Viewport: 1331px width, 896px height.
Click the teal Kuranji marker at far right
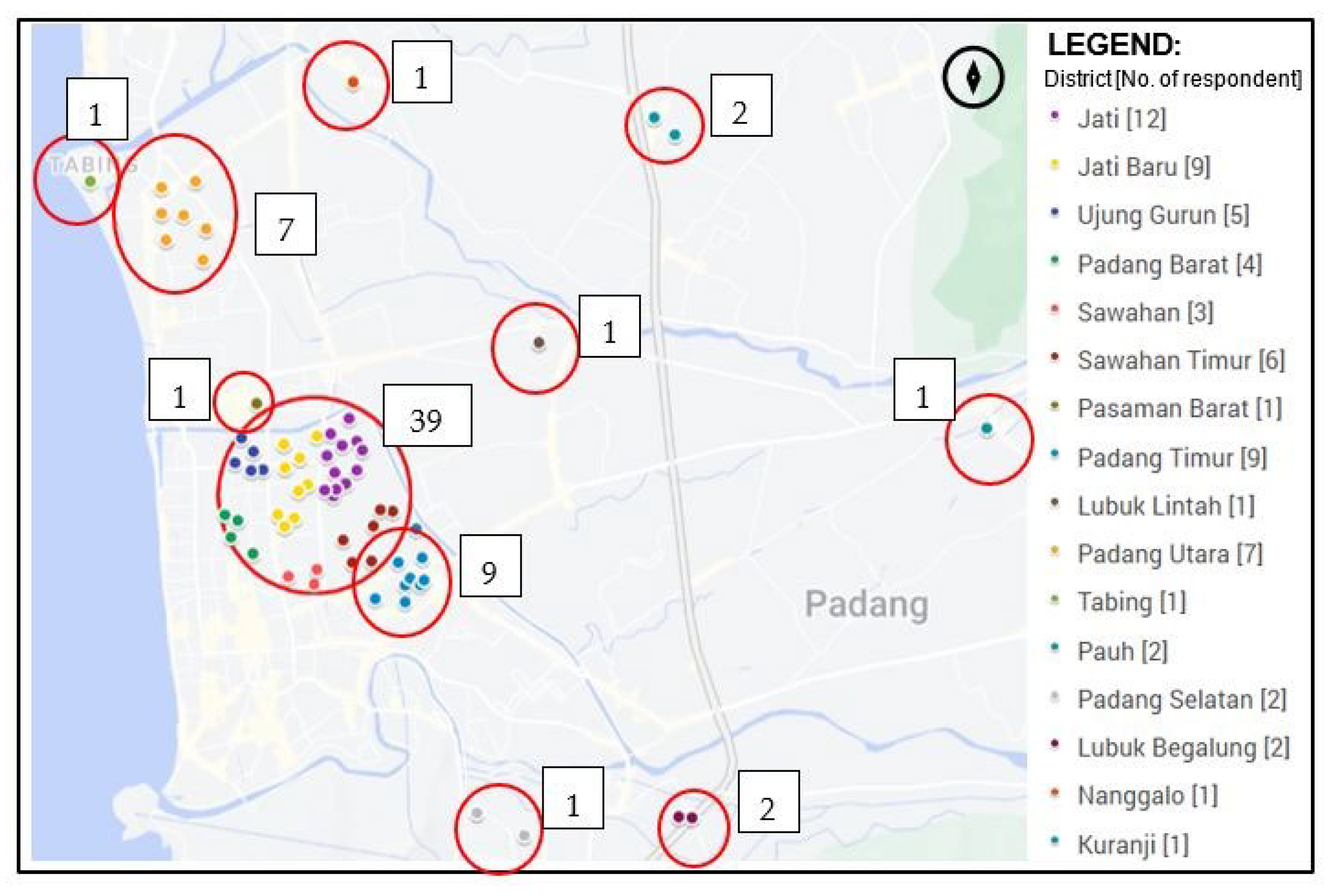click(986, 428)
